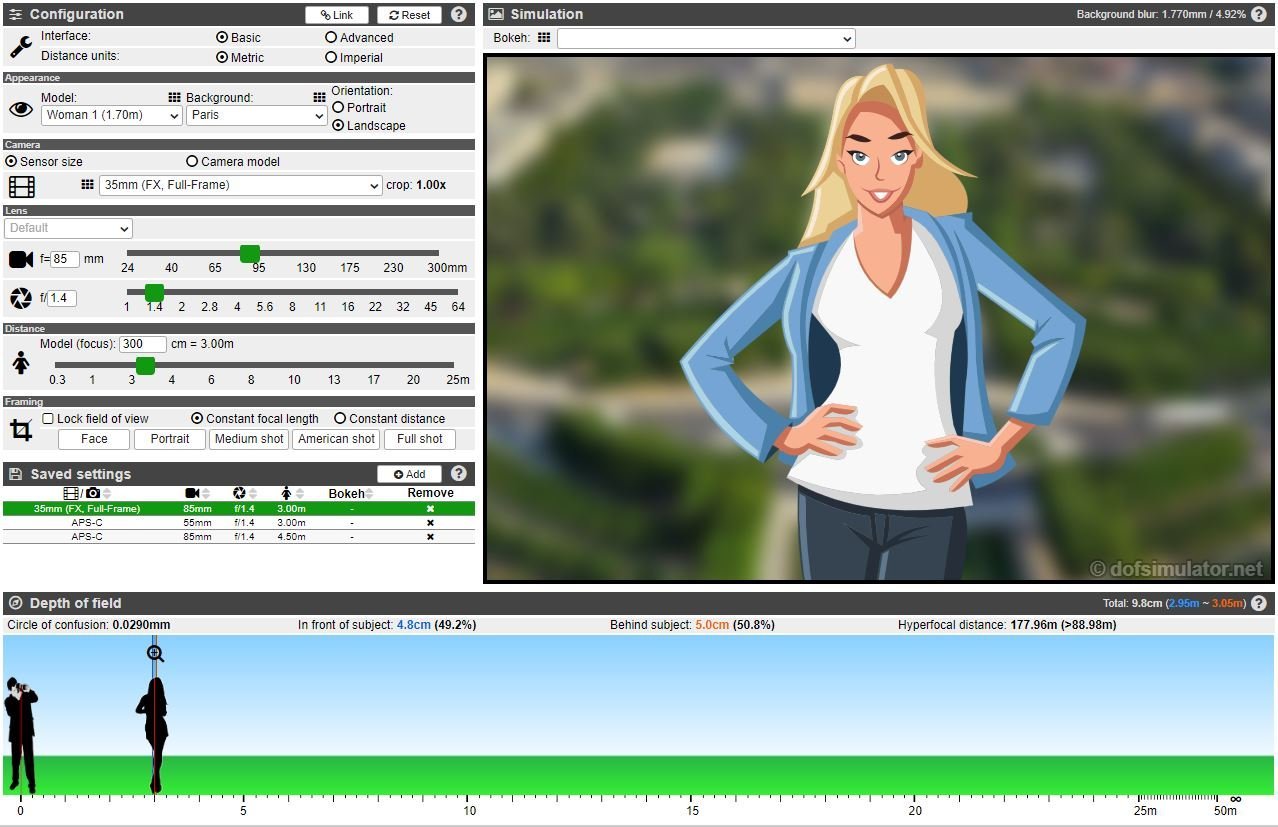Click the green focal length slider handle
The height and width of the screenshot is (827, 1278).
249,254
